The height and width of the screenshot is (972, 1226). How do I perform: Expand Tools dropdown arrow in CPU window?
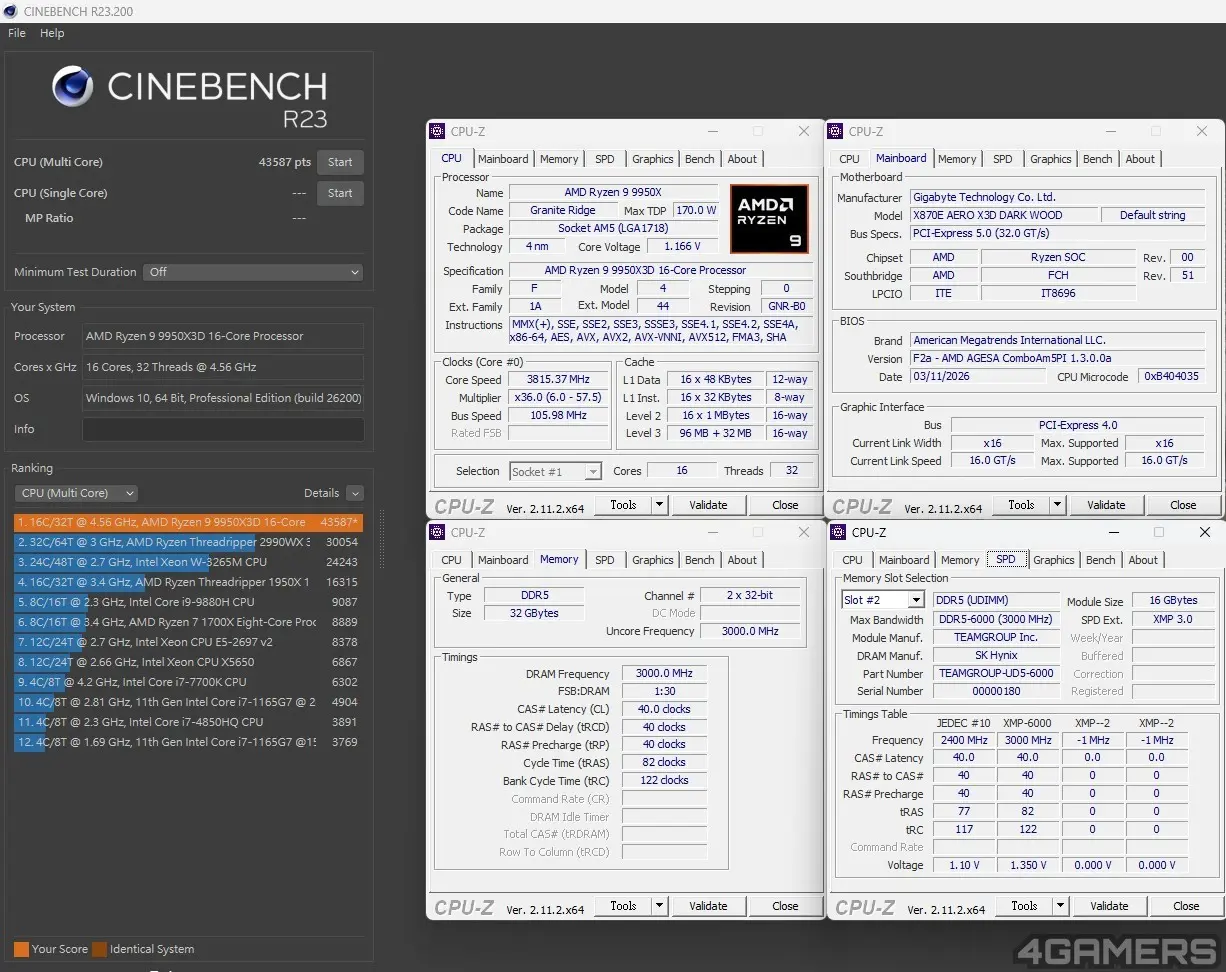click(x=659, y=505)
